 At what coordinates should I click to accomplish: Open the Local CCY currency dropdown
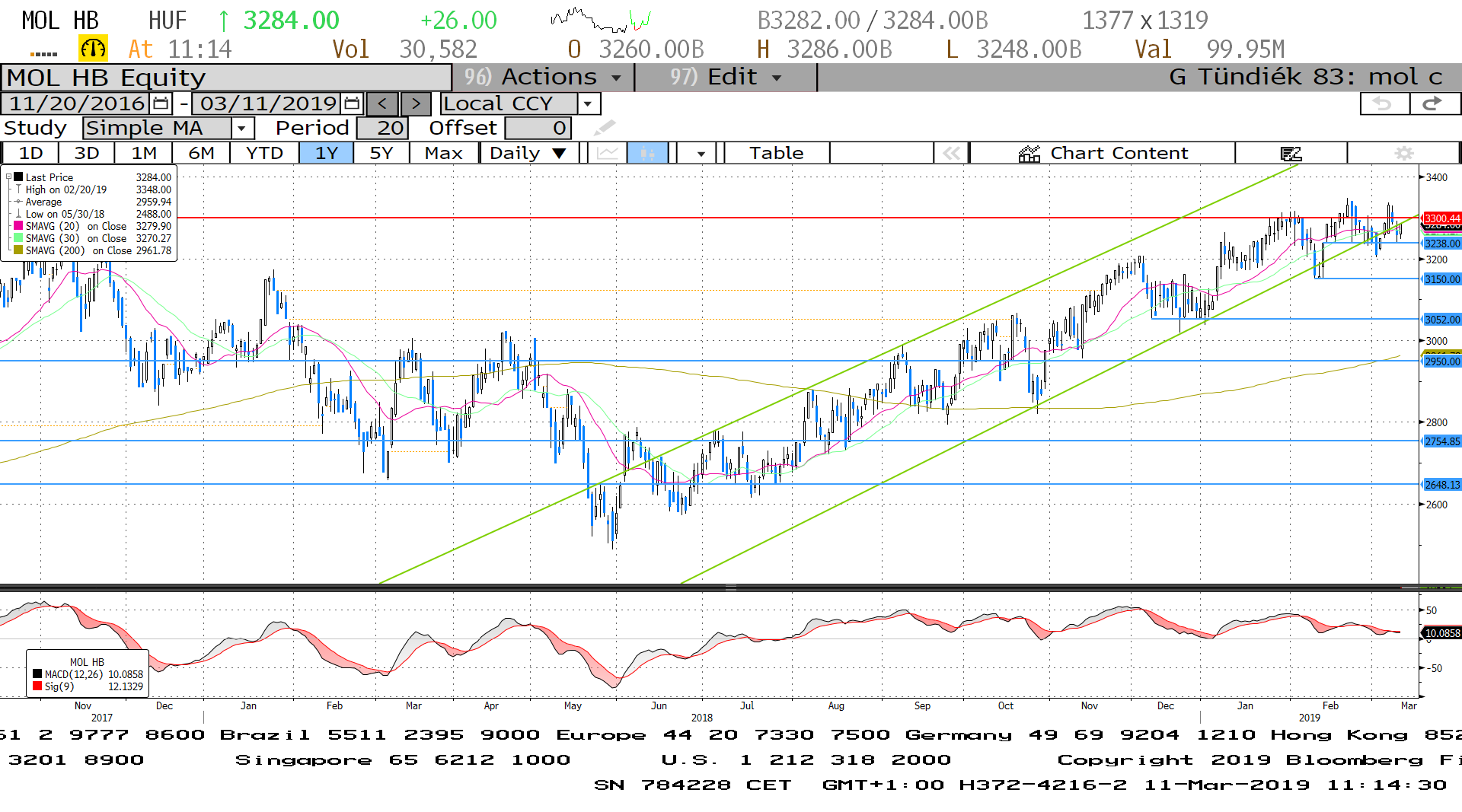(588, 103)
